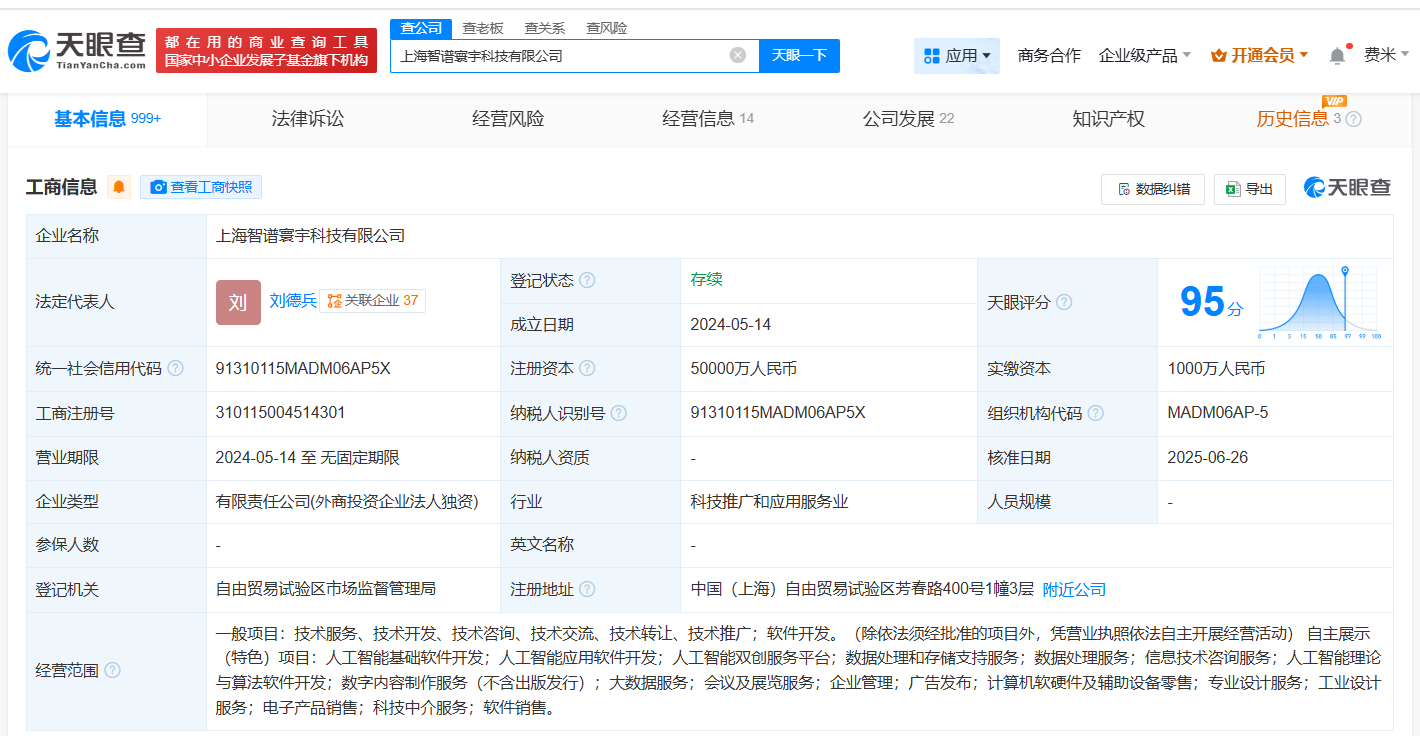1420x736 pixels.
Task: Select the 查老板 search tab
Action: tap(483, 28)
